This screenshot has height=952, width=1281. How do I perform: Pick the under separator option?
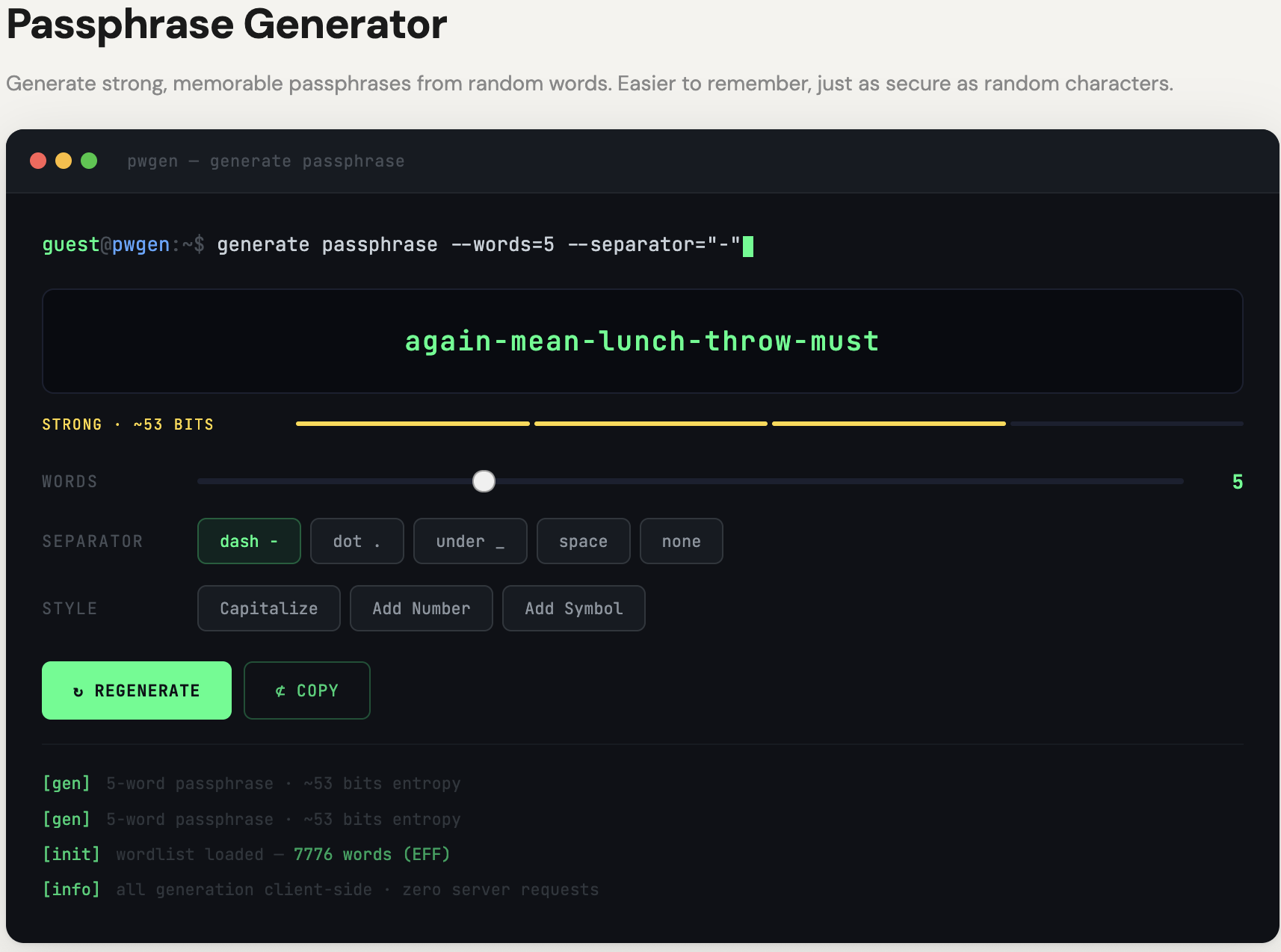coord(470,541)
